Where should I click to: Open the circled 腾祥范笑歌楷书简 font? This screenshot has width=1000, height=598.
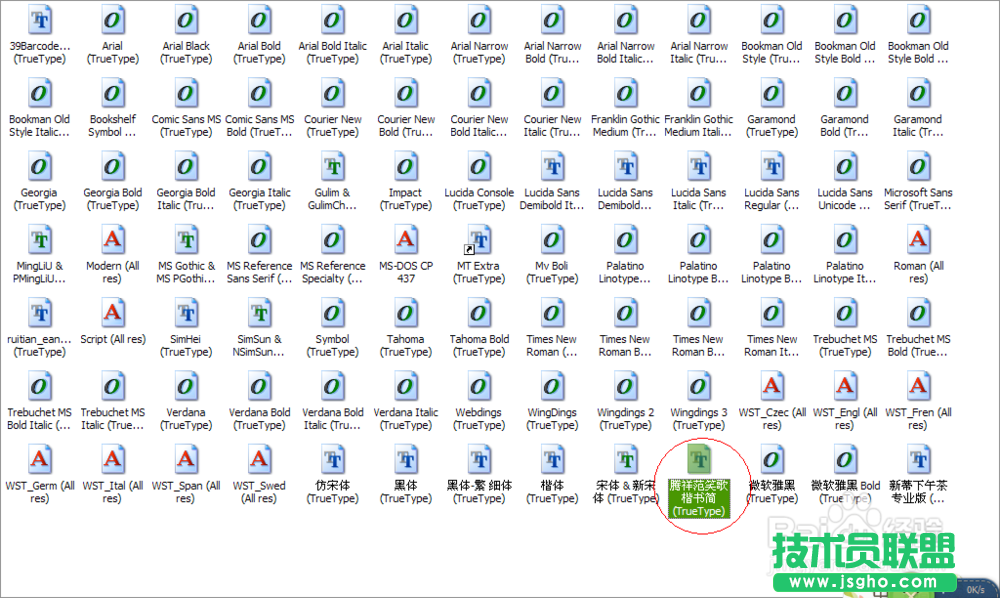(x=699, y=460)
